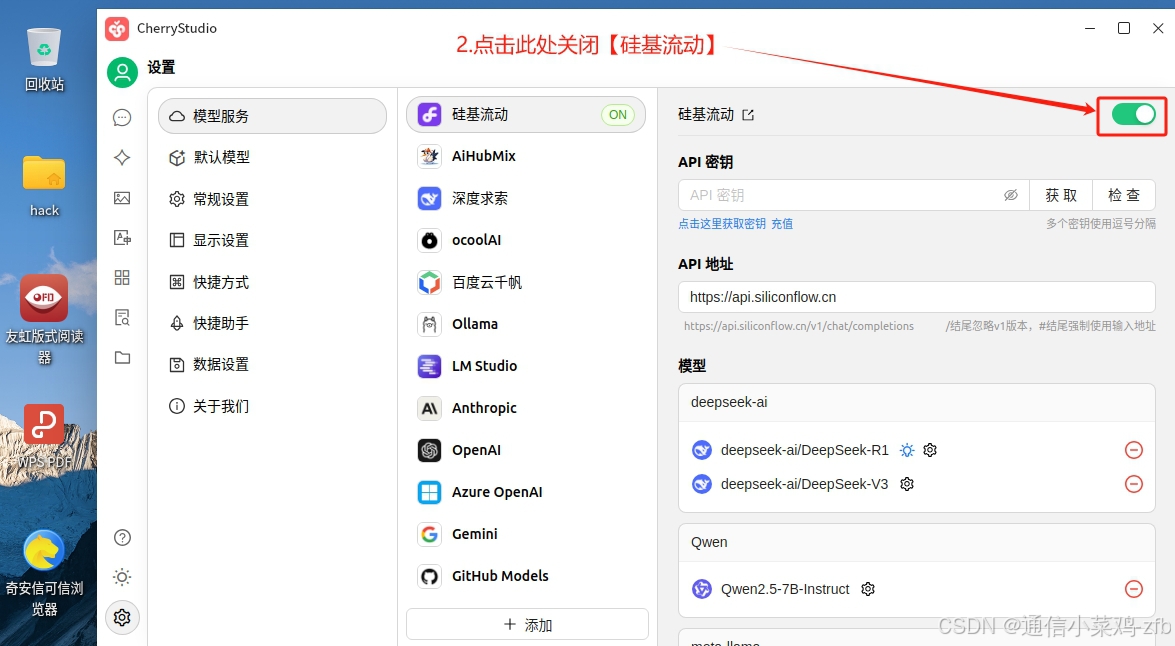This screenshot has width=1175, height=646.
Task: Remove the deepseek-ai/DeepSeek-R1 model
Action: click(1134, 450)
